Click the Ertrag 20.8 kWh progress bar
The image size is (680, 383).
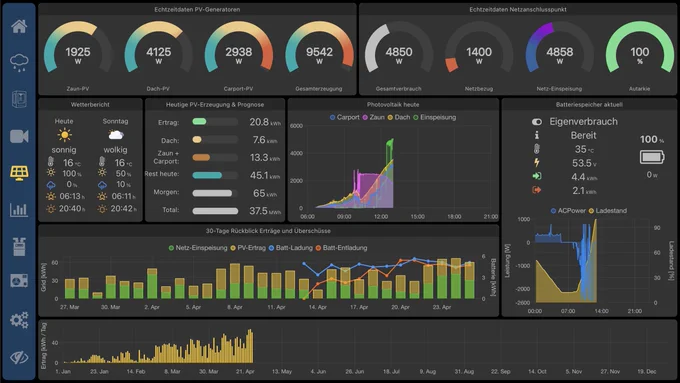[x=215, y=122]
